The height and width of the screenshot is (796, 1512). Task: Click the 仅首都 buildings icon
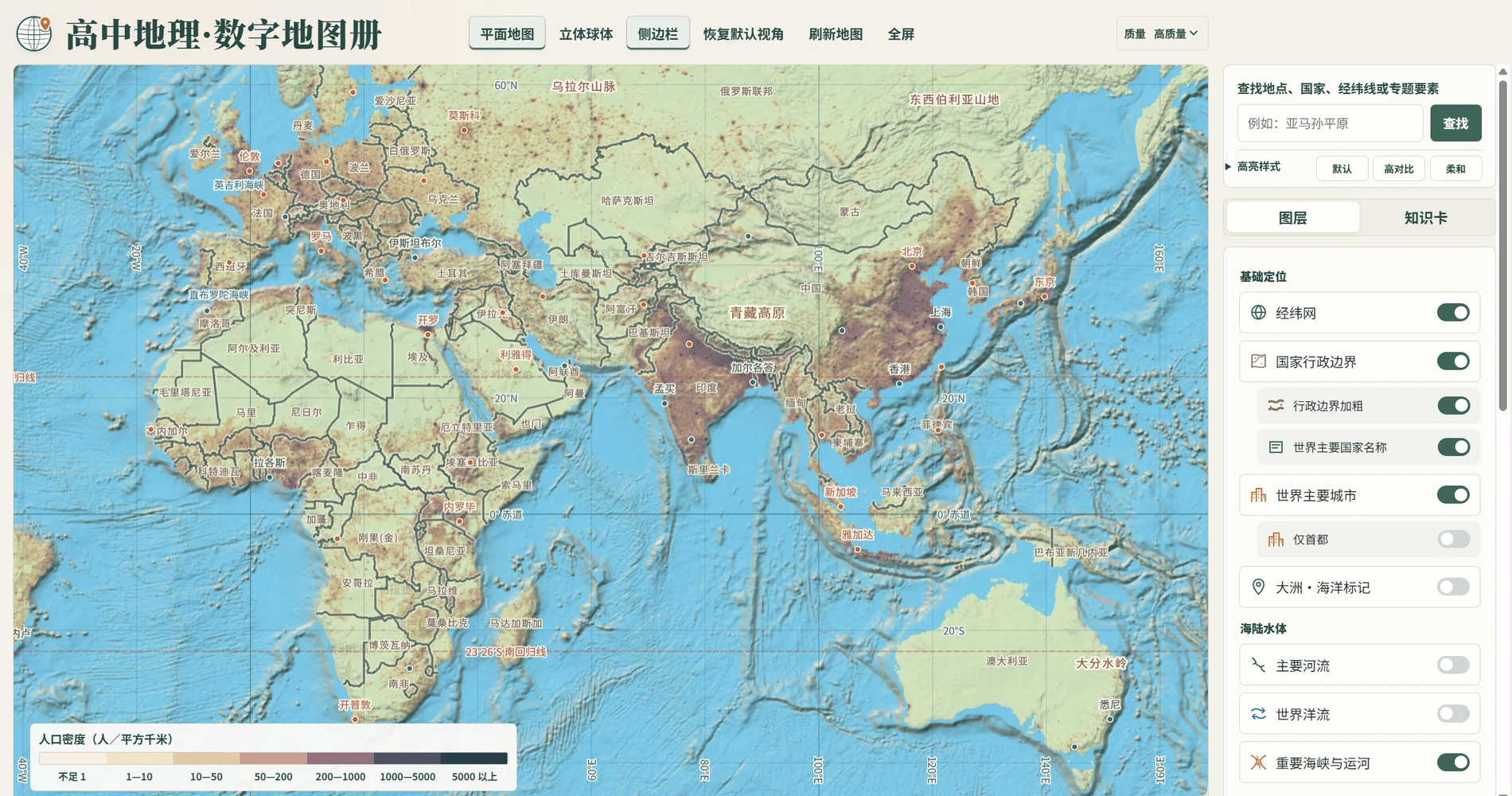[1276, 539]
